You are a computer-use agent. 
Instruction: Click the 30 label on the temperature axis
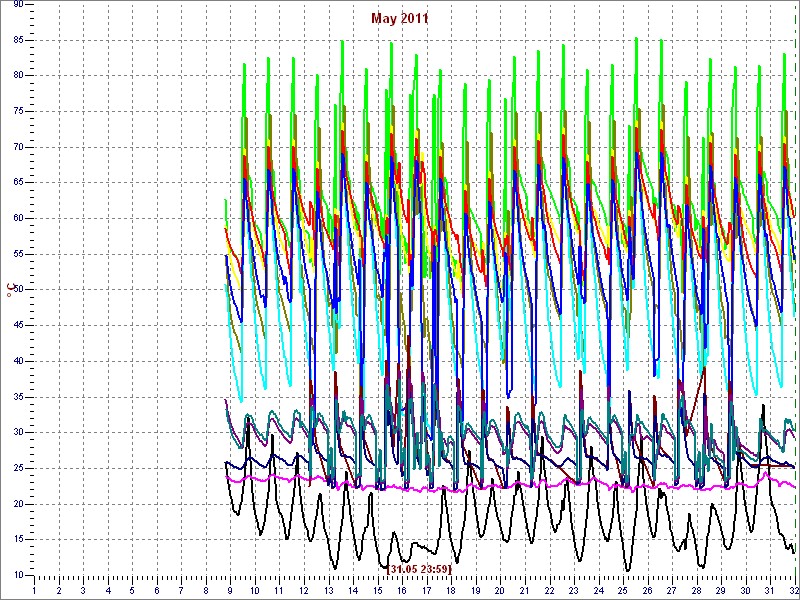[18, 433]
